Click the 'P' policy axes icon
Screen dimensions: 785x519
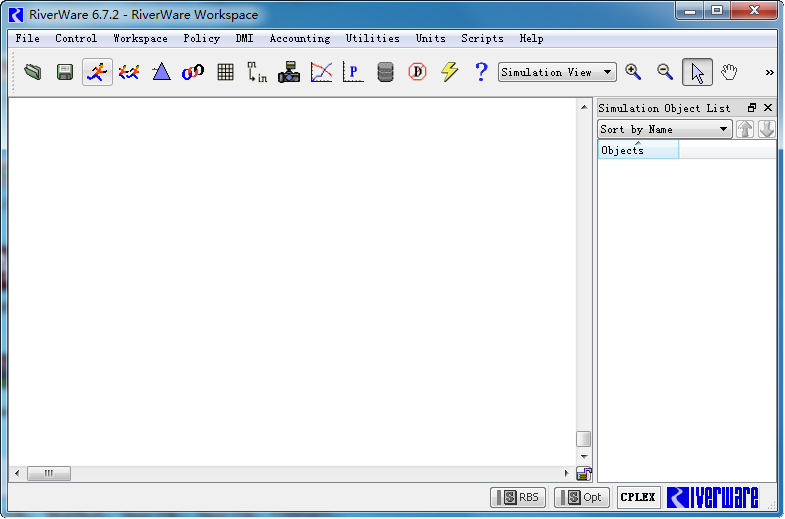[353, 72]
